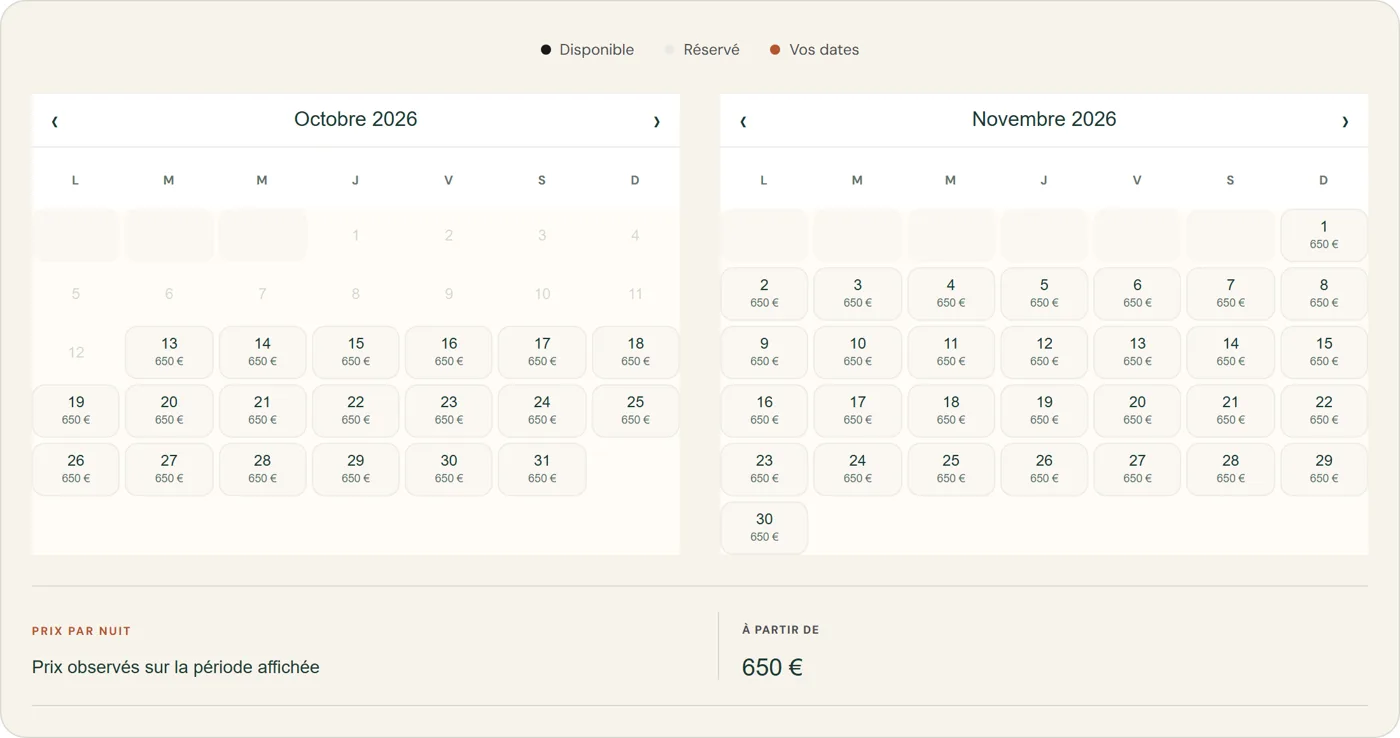Choose November 26 in Novembre calendar

[x=1044, y=469]
